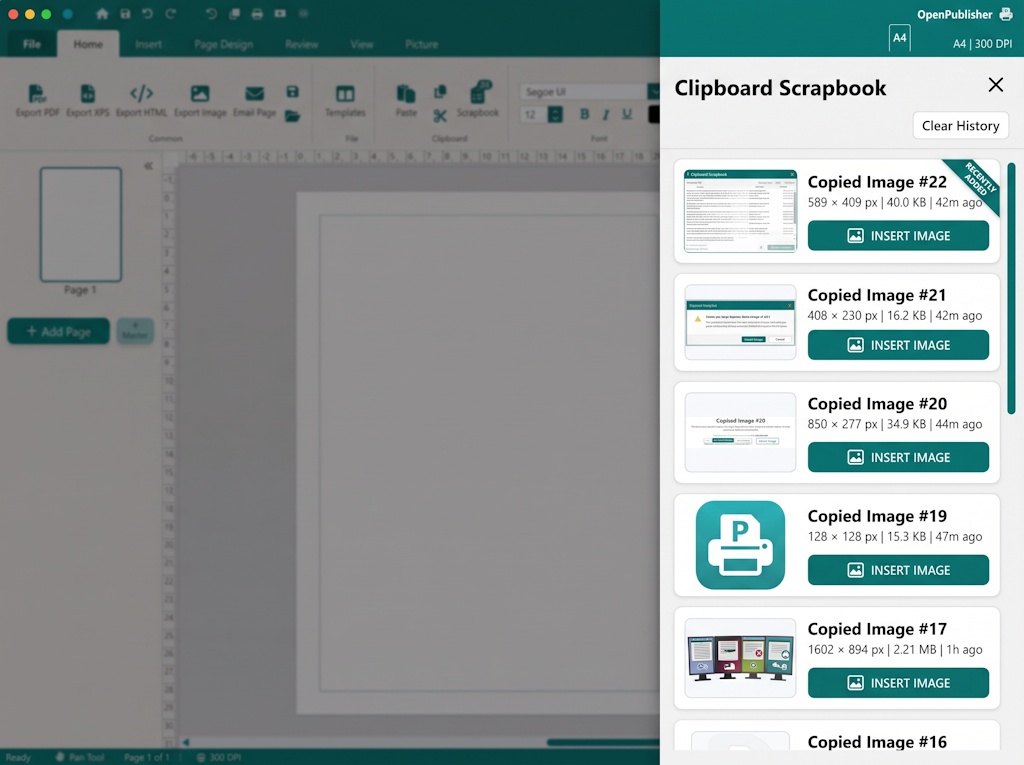Click the Export HTML code icon

coord(141,93)
